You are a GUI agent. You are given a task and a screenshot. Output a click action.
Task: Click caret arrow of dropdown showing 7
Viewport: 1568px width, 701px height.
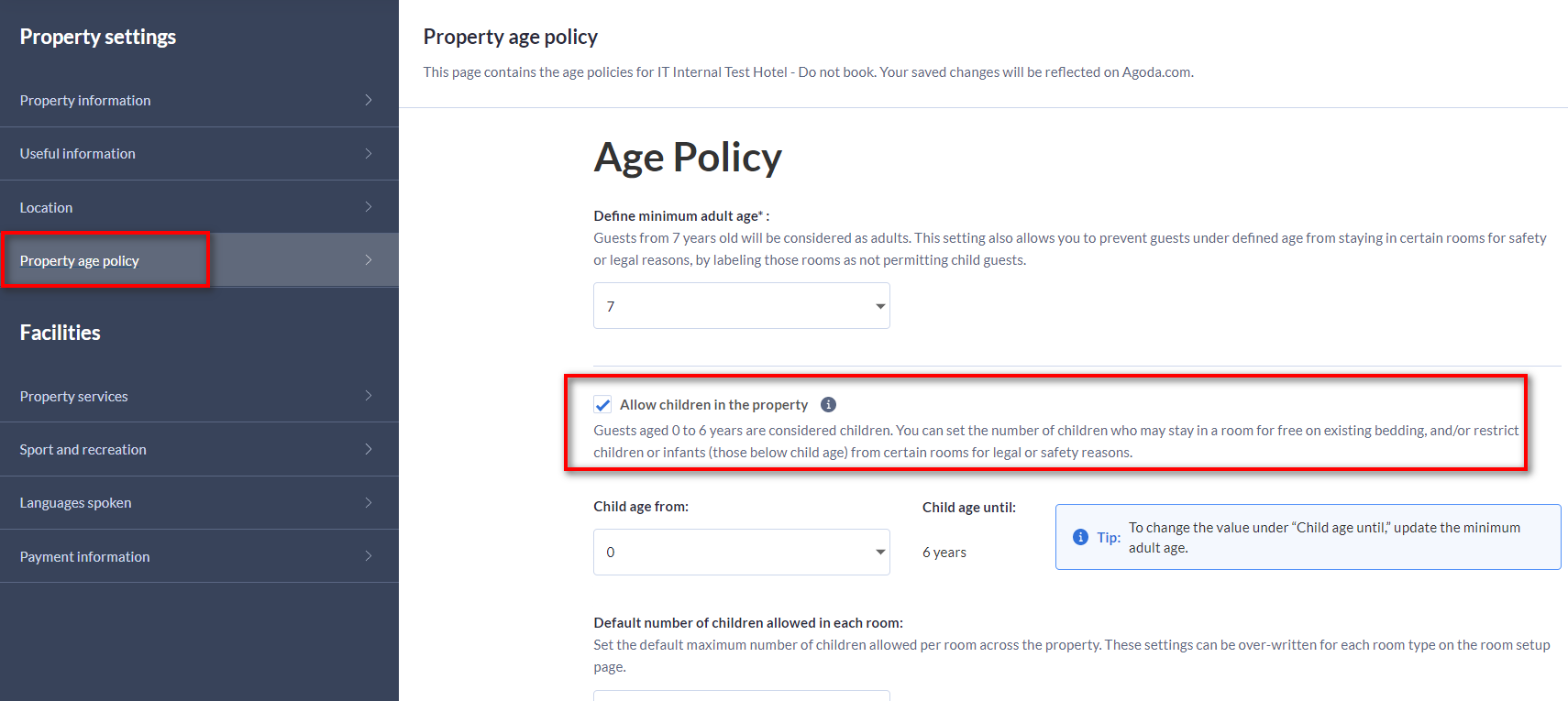coord(880,306)
